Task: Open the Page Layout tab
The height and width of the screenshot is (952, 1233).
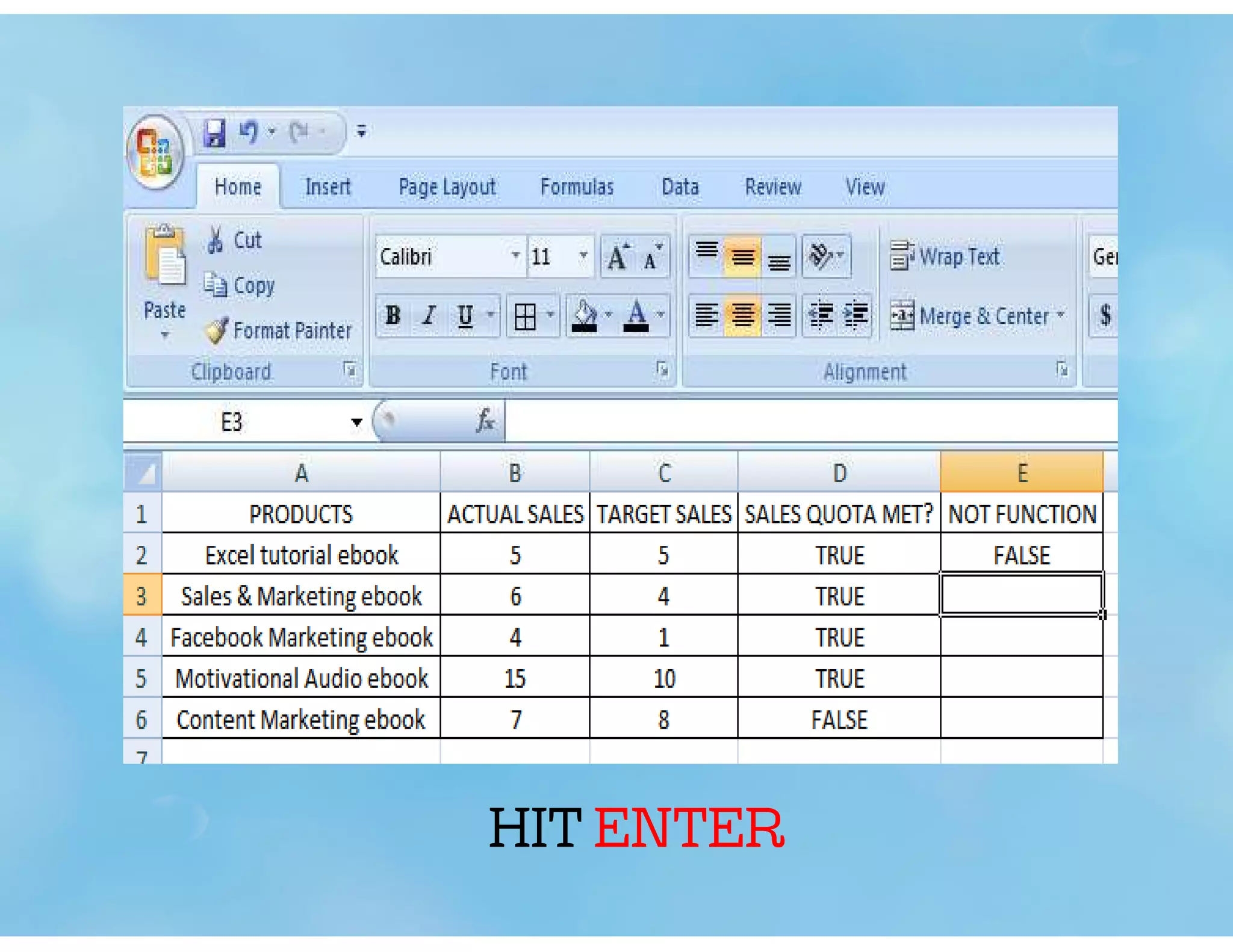Action: tap(447, 187)
